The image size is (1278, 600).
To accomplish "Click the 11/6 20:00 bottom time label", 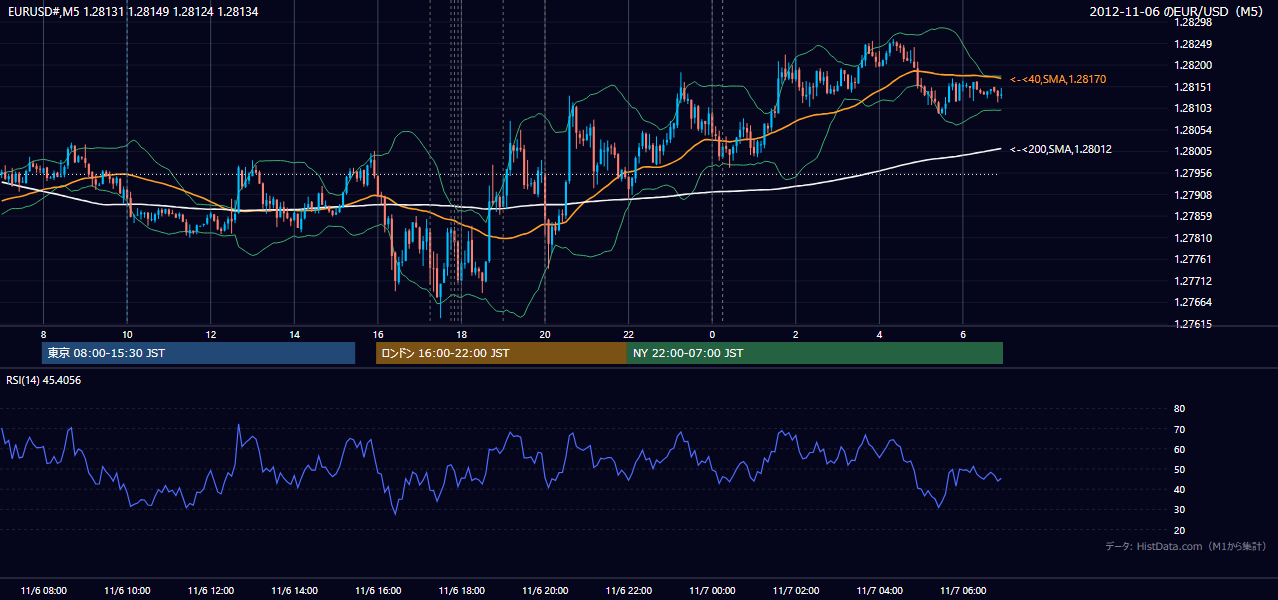I will (x=545, y=591).
